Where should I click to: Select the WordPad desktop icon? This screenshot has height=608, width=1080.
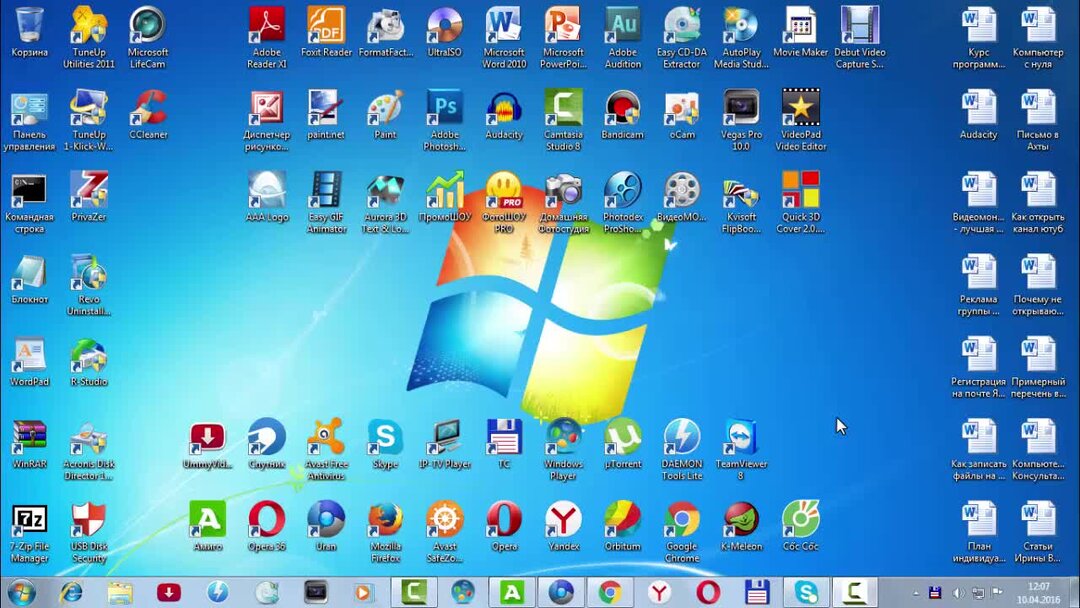(x=30, y=361)
